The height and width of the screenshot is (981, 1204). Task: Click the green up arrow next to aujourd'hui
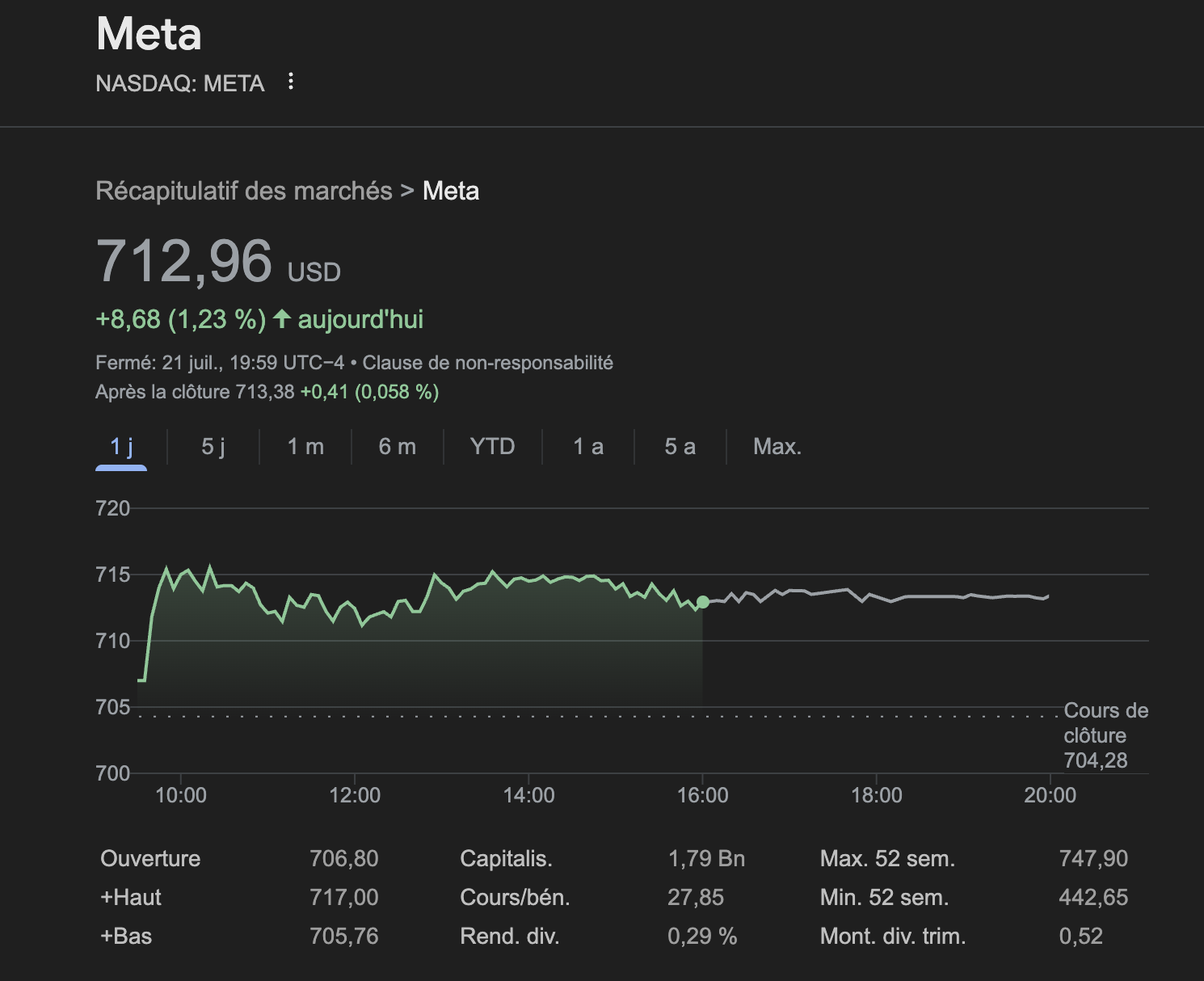point(281,318)
